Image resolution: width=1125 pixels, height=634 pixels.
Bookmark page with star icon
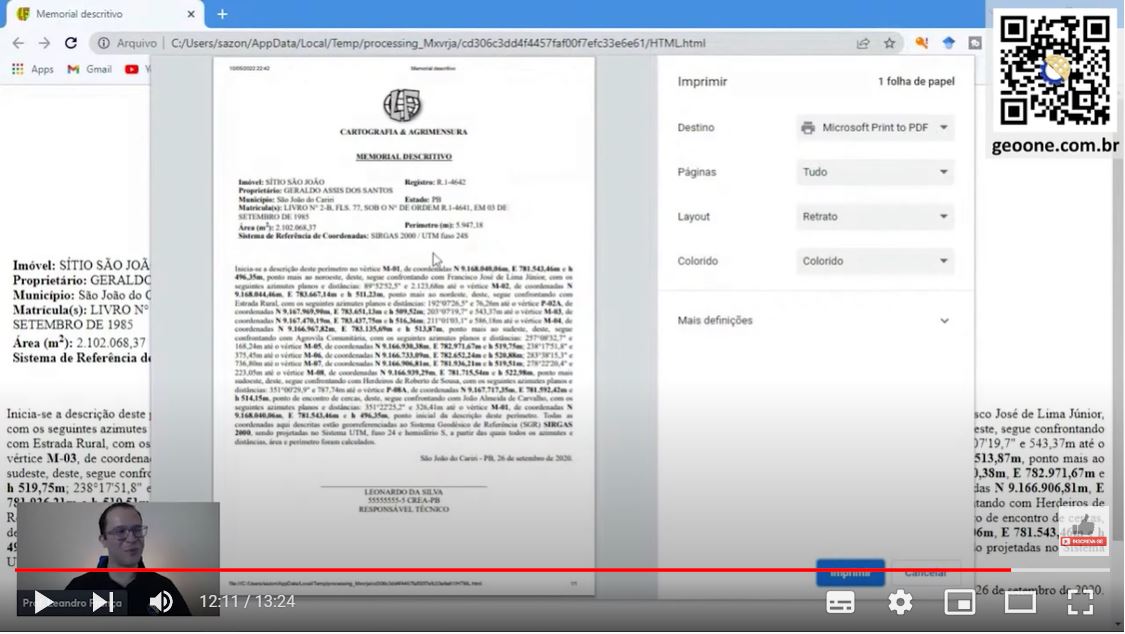coord(890,43)
